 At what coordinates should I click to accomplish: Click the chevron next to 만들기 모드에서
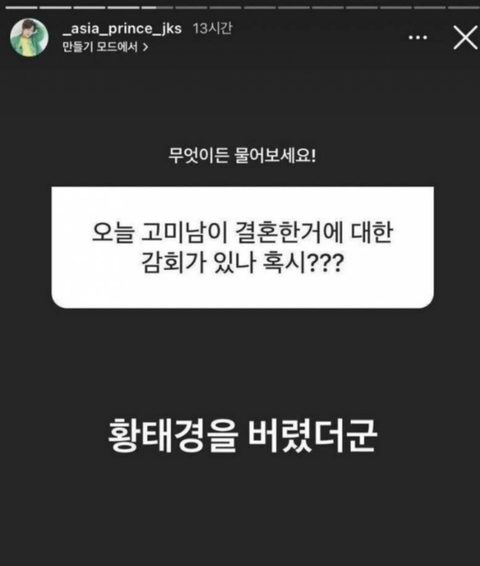[145, 47]
